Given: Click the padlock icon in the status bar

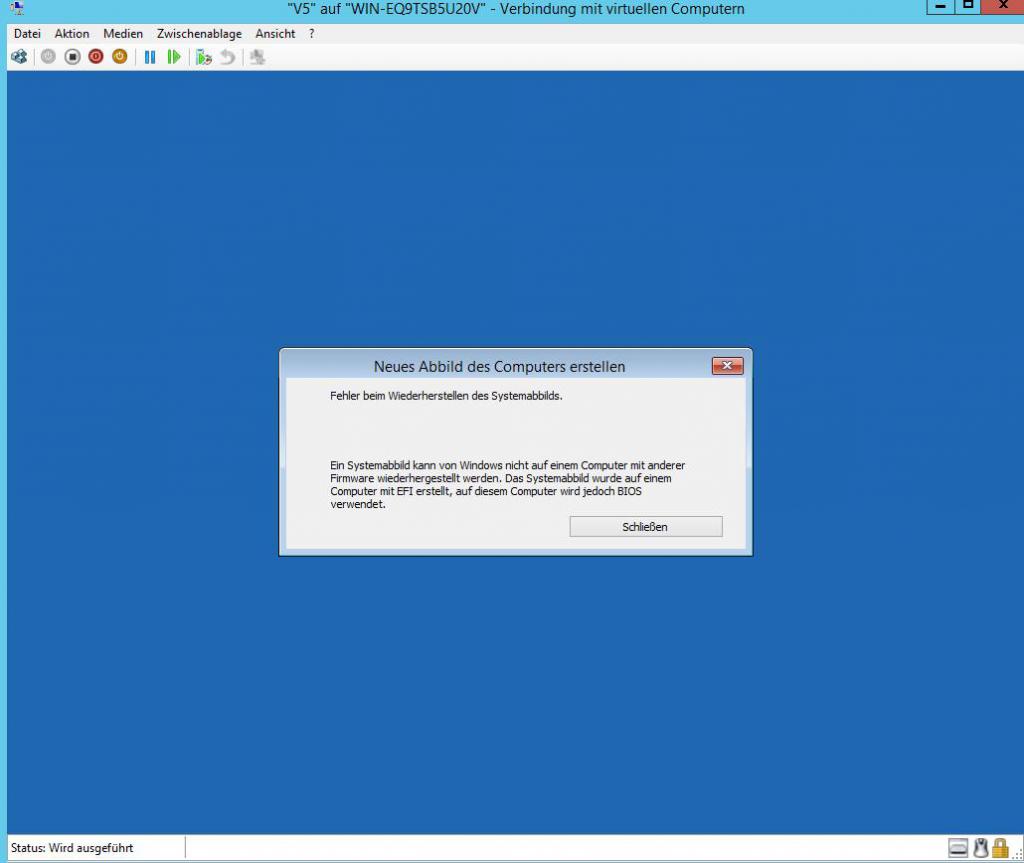Looking at the screenshot, I should point(1000,848).
